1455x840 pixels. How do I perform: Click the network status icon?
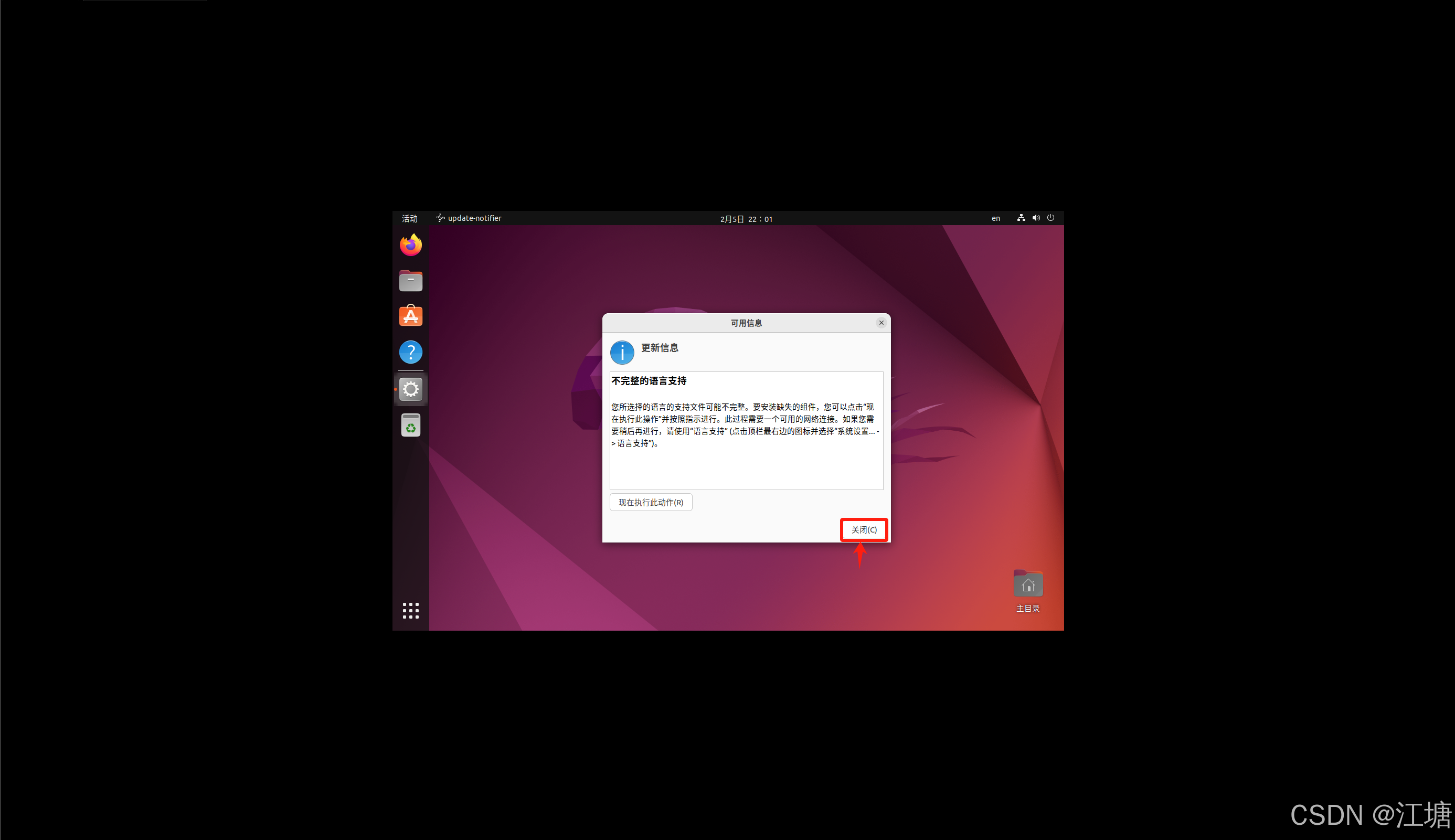[1021, 218]
